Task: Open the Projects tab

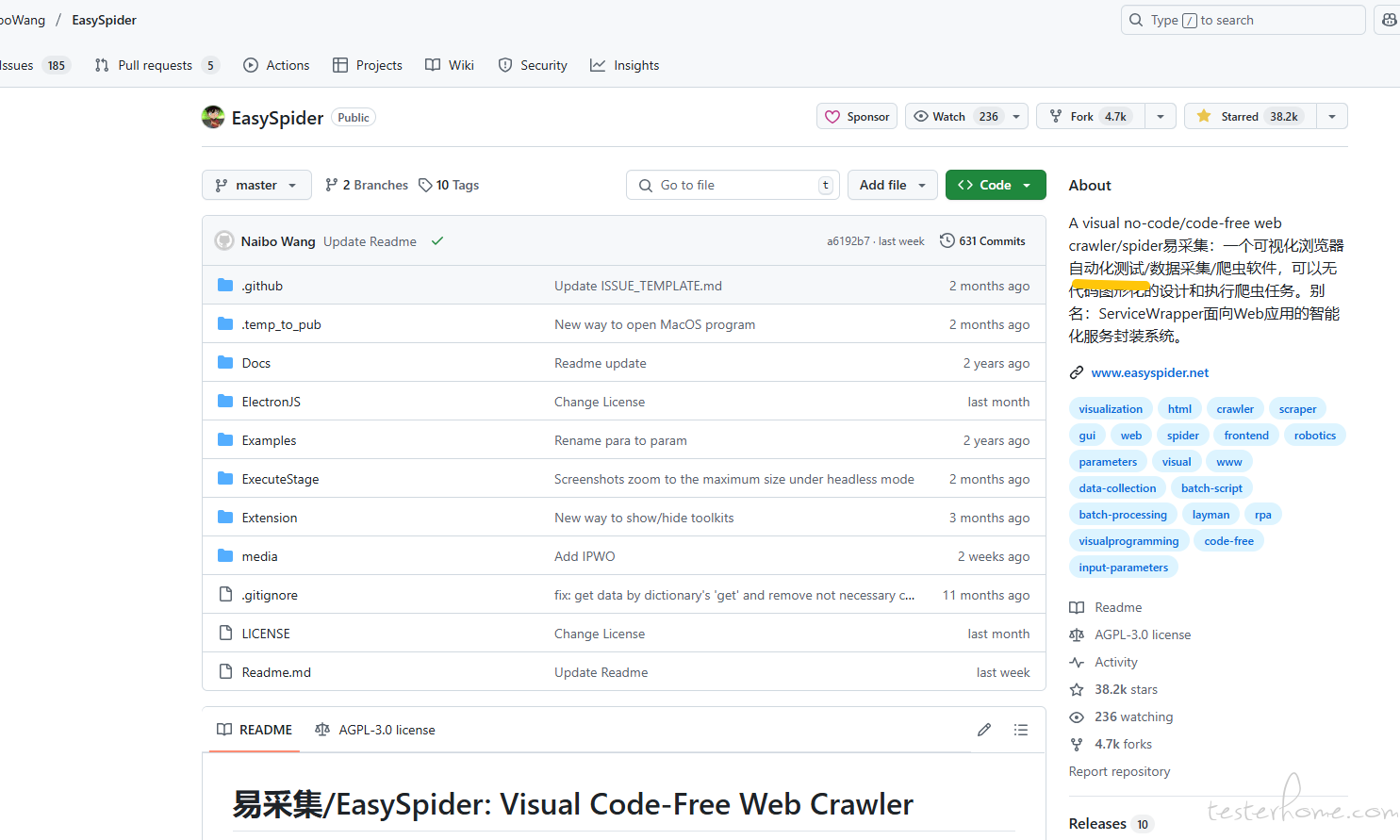Action: point(368,65)
